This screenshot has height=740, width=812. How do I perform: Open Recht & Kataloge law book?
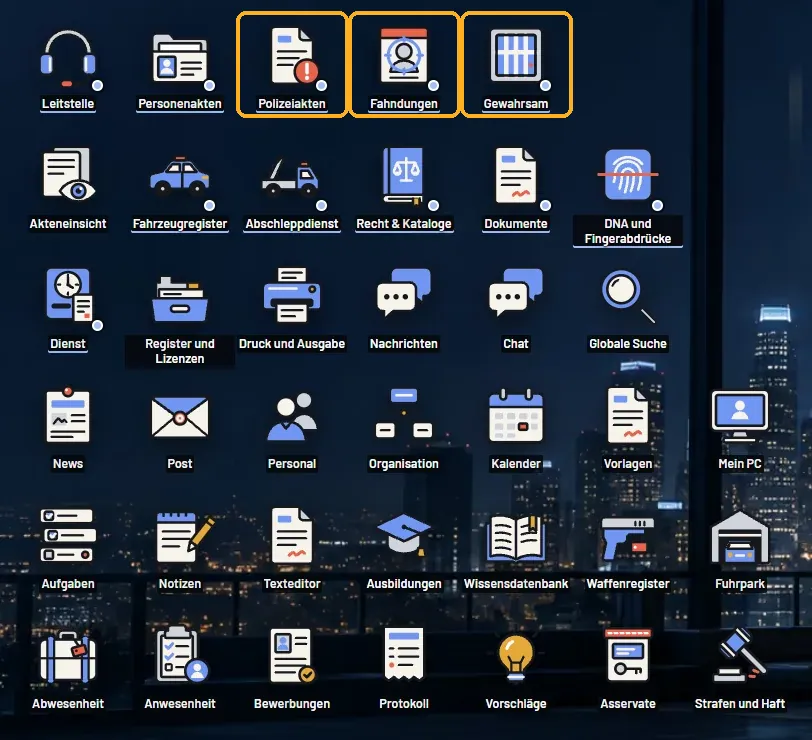(x=404, y=176)
